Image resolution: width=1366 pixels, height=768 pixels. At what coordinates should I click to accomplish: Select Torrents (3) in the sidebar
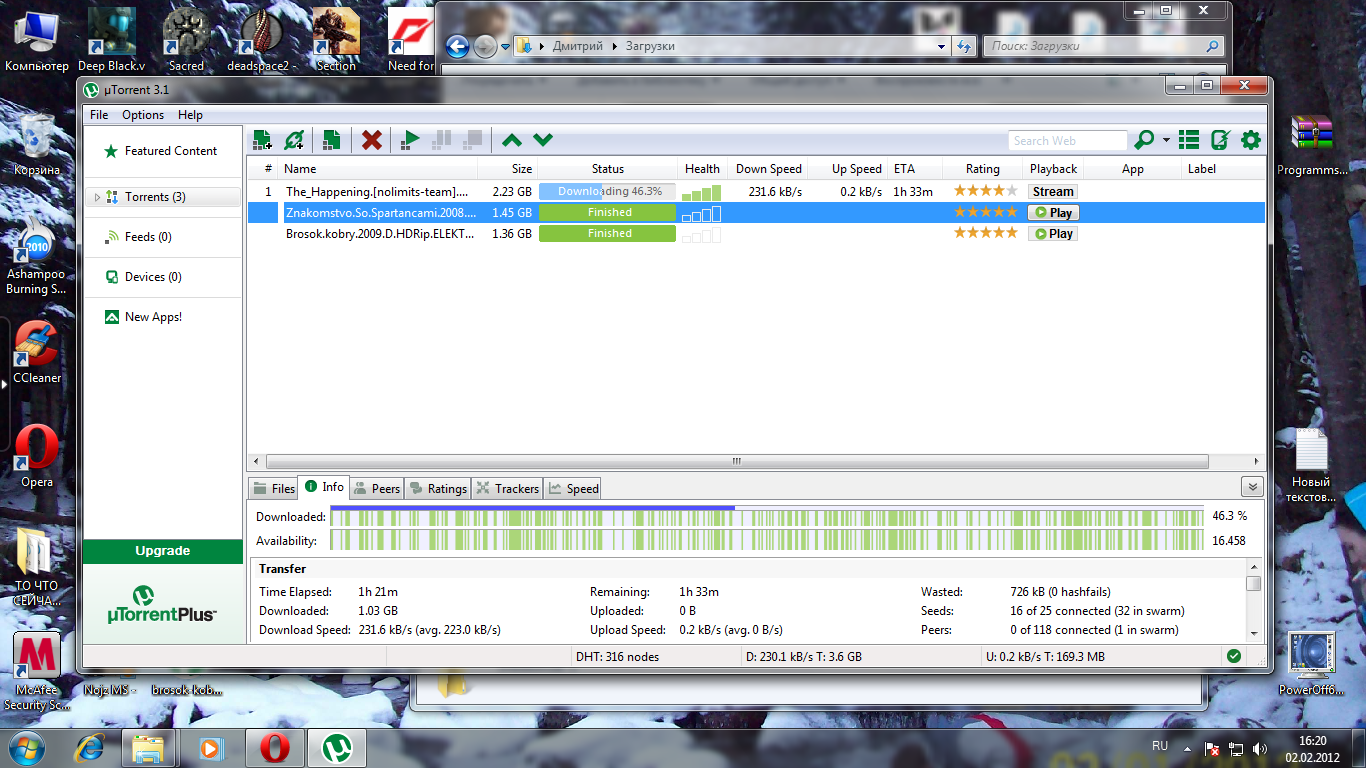155,197
